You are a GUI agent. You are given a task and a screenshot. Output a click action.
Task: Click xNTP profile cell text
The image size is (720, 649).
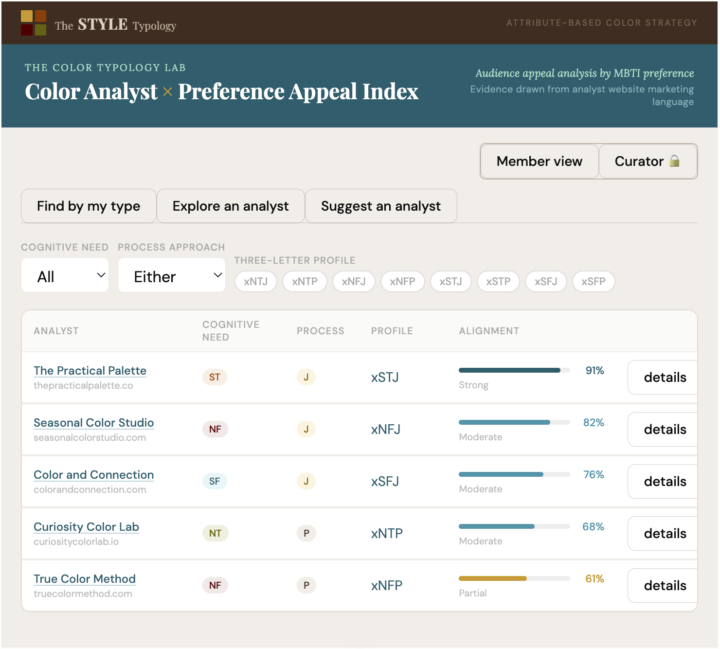point(387,534)
